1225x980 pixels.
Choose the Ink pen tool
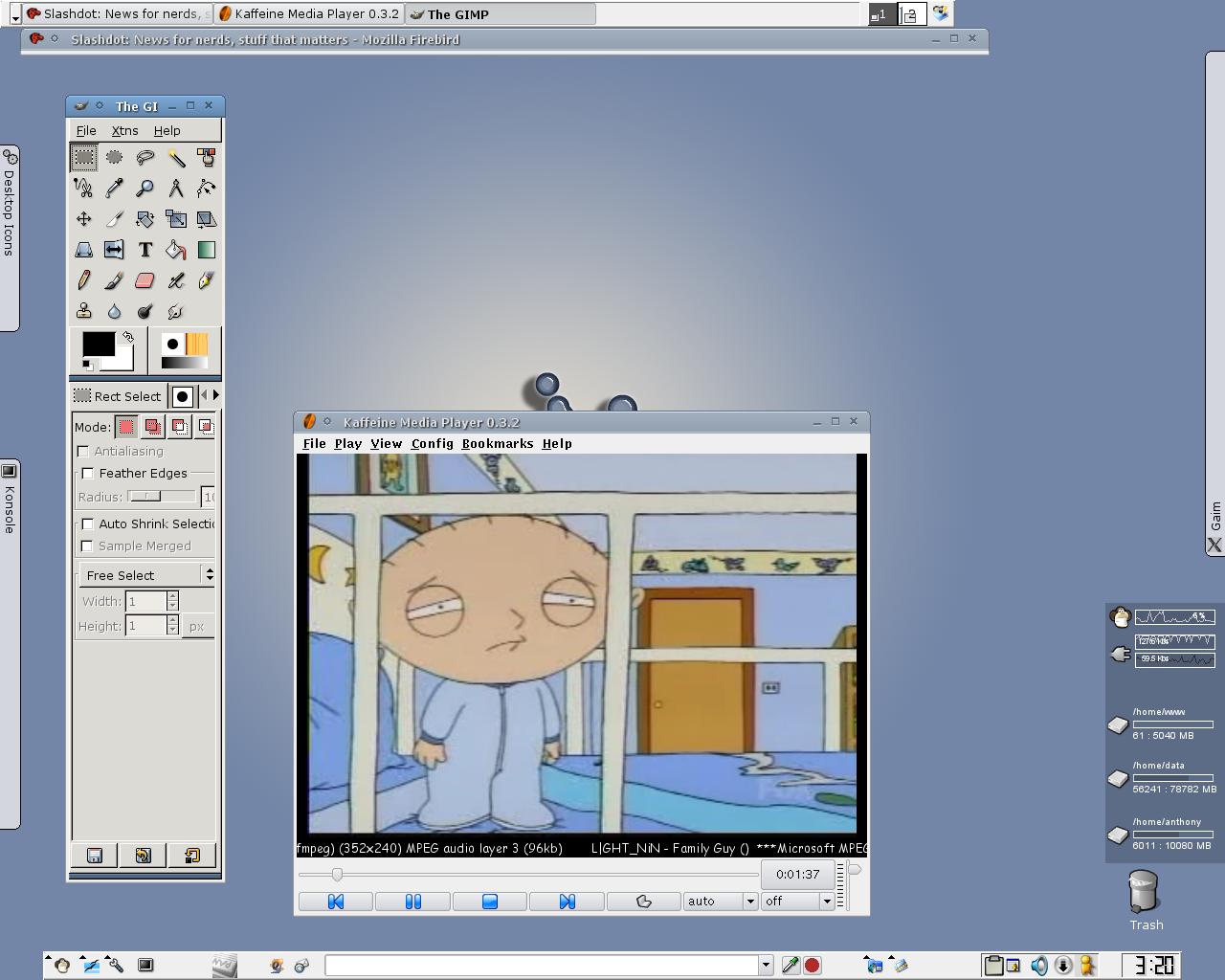(206, 280)
